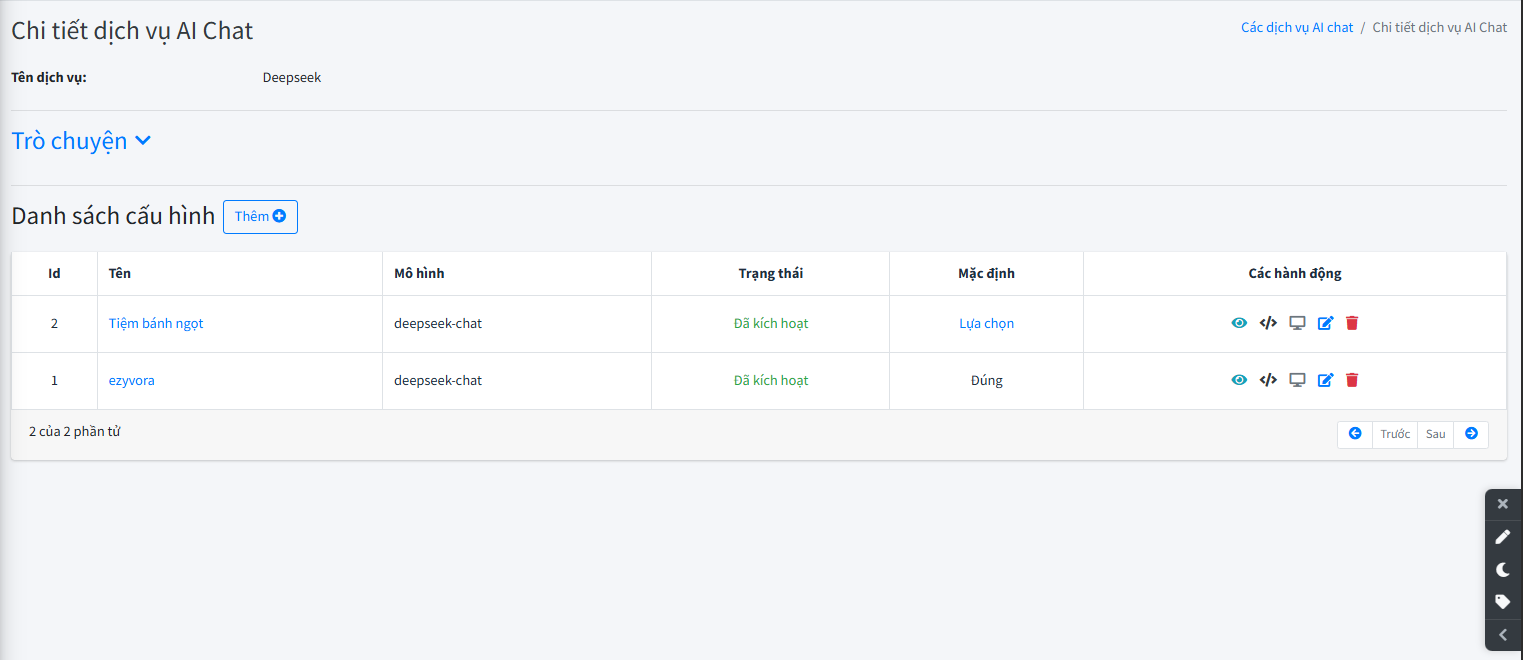
Task: Click deepseek-chat model in Tiệm bánh ngọt row
Action: [x=438, y=323]
